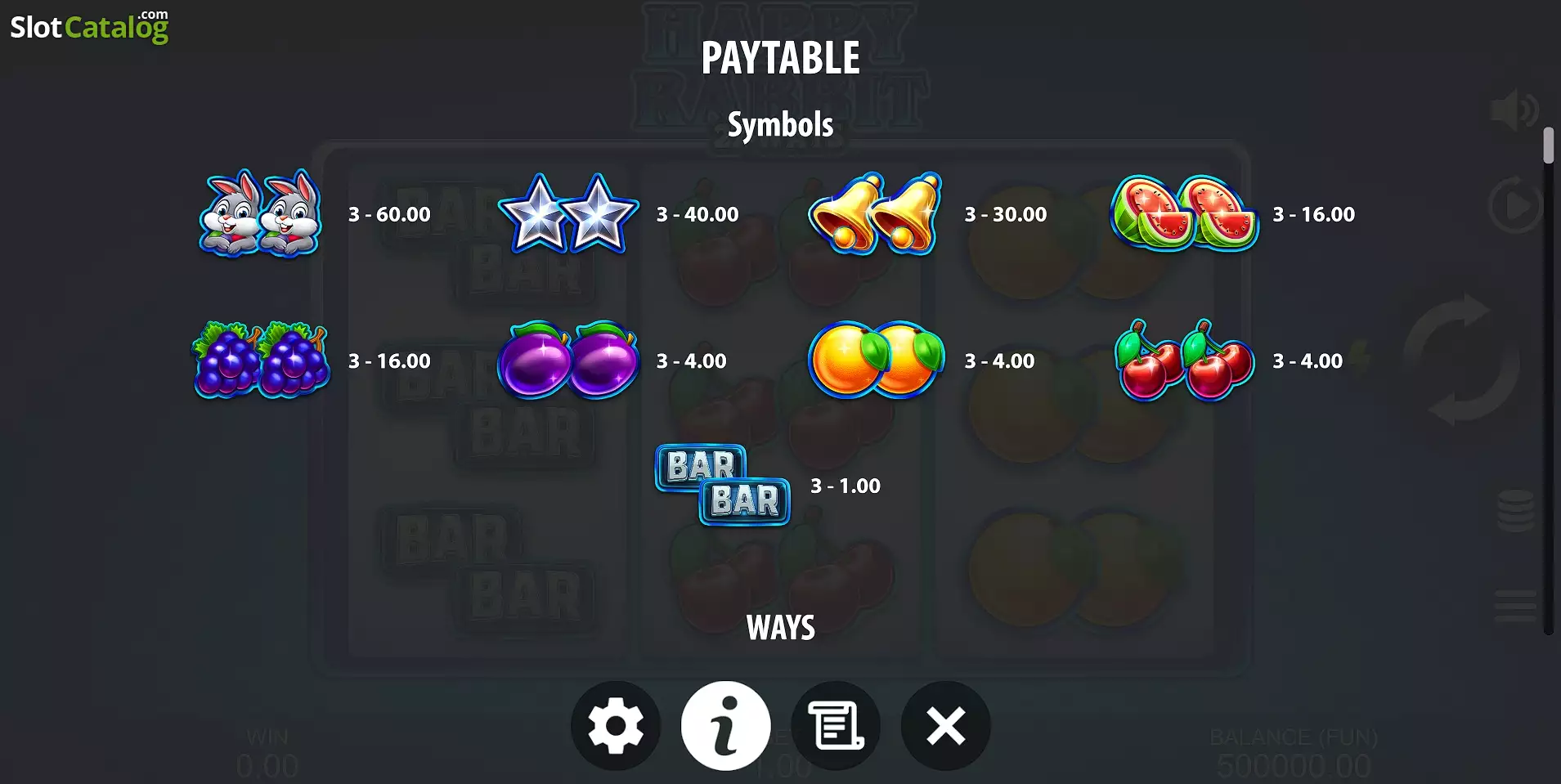Close the paytable with X button
The image size is (1561, 784).
coord(945,726)
